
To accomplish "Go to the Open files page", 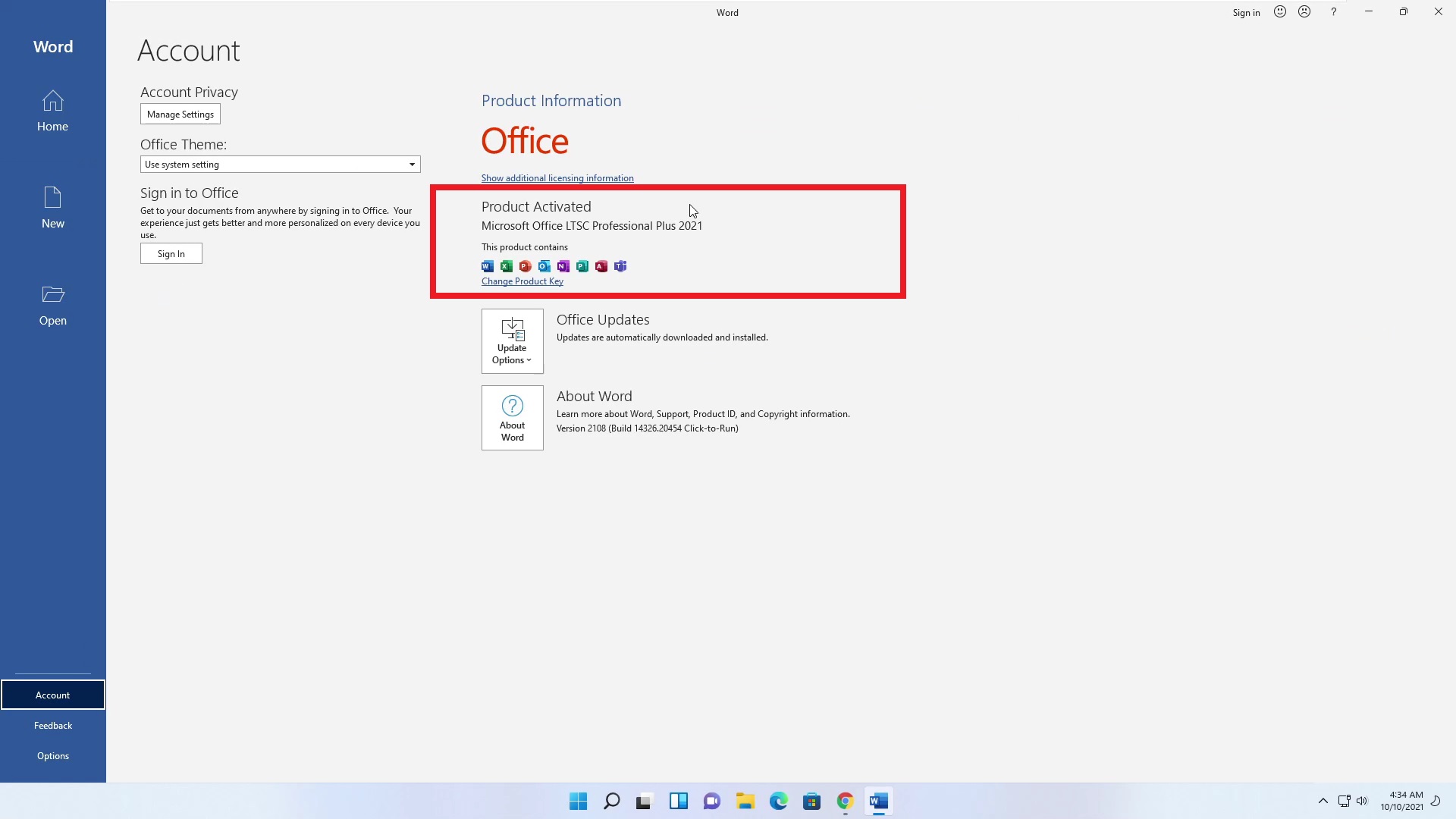I will (52, 305).
